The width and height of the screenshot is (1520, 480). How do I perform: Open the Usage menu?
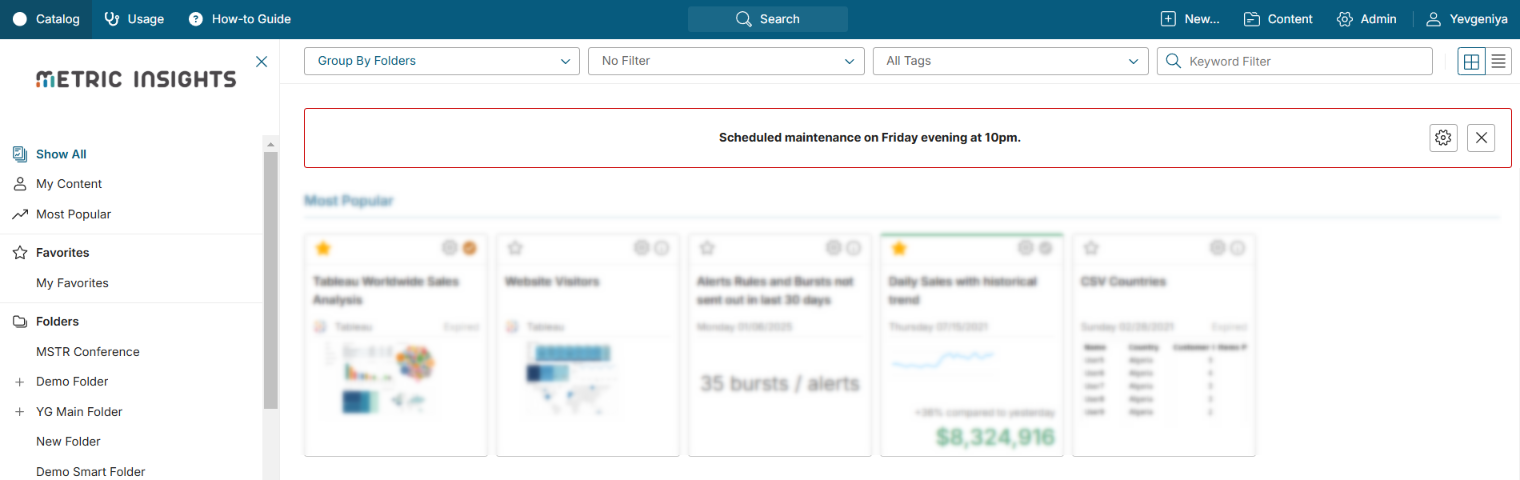click(134, 19)
